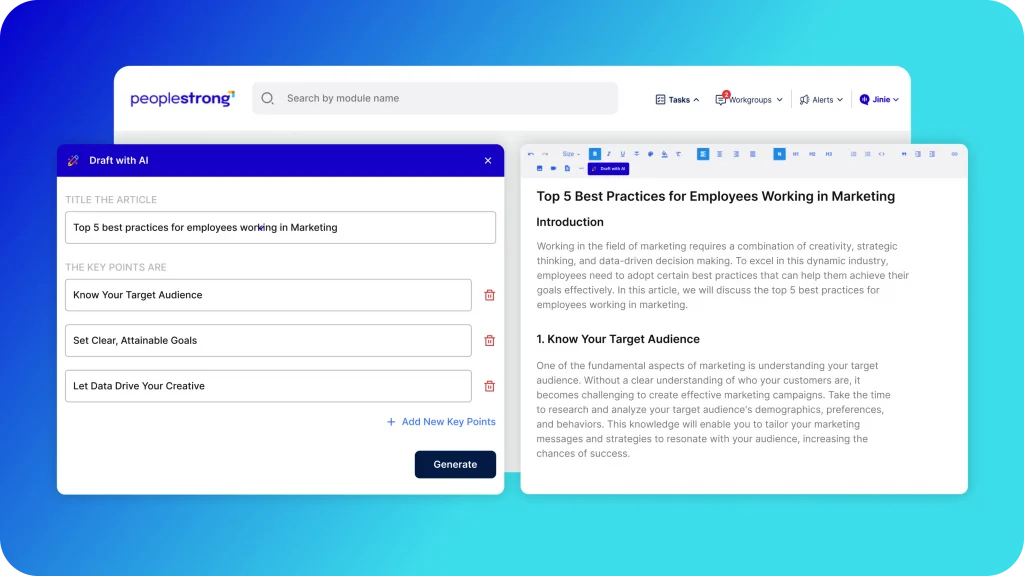The image size is (1024, 576).
Task: Open the Alerts dropdown menu
Action: pyautogui.click(x=821, y=100)
